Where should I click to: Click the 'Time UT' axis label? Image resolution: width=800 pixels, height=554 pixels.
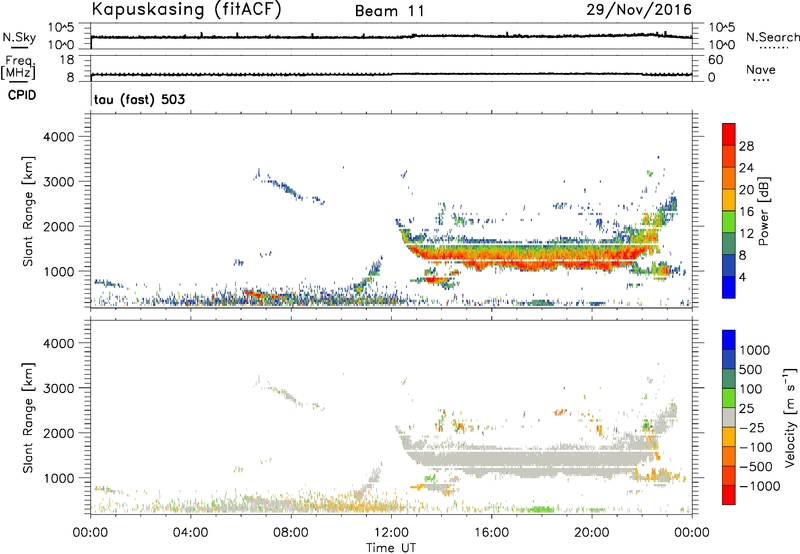391,548
